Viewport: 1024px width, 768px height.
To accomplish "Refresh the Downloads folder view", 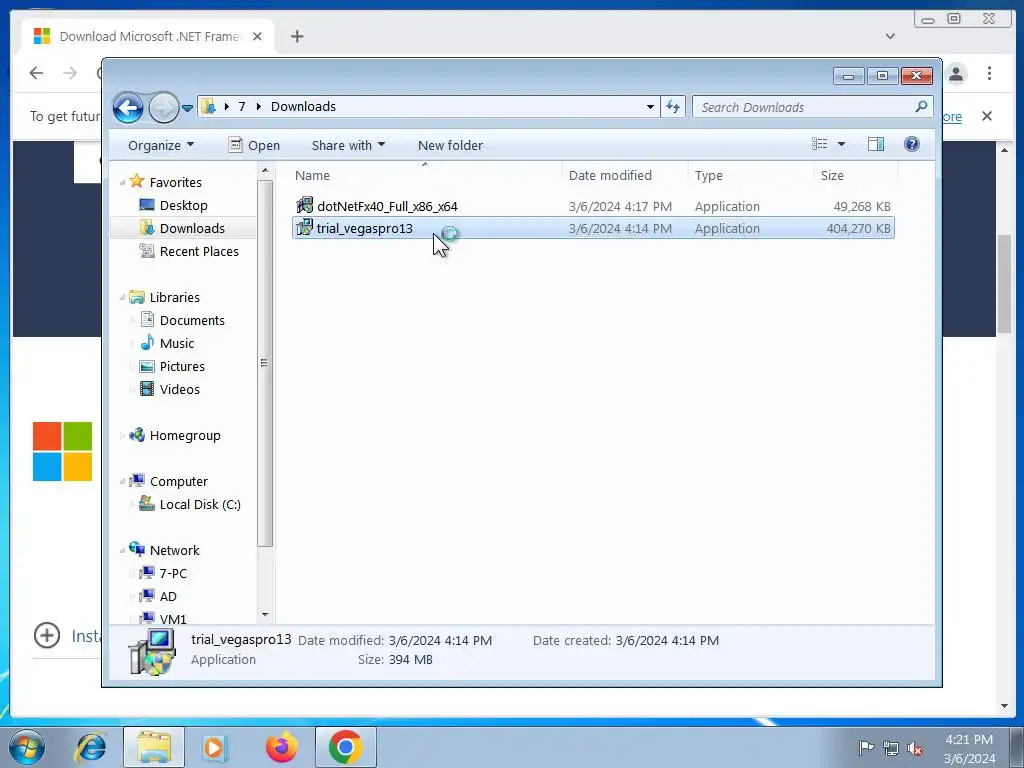I will pos(673,107).
